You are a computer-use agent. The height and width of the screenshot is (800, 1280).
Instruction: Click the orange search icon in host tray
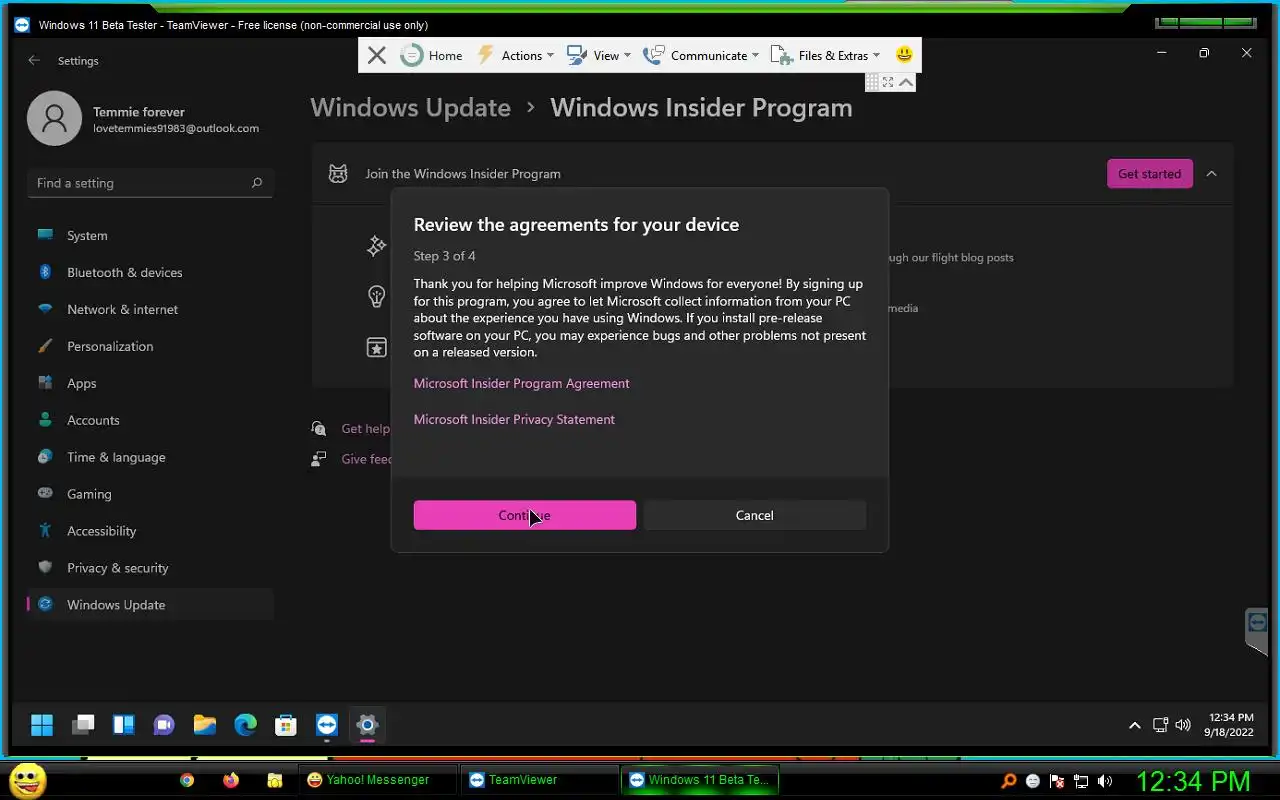click(1009, 781)
